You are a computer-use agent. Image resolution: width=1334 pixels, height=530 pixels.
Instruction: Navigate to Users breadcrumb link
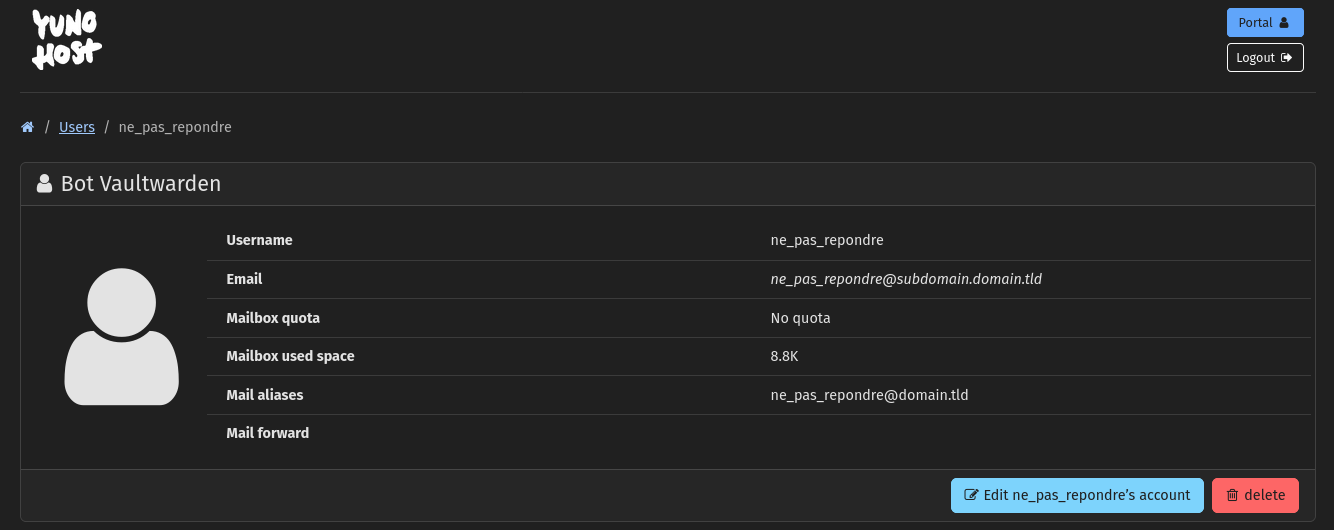(x=77, y=127)
